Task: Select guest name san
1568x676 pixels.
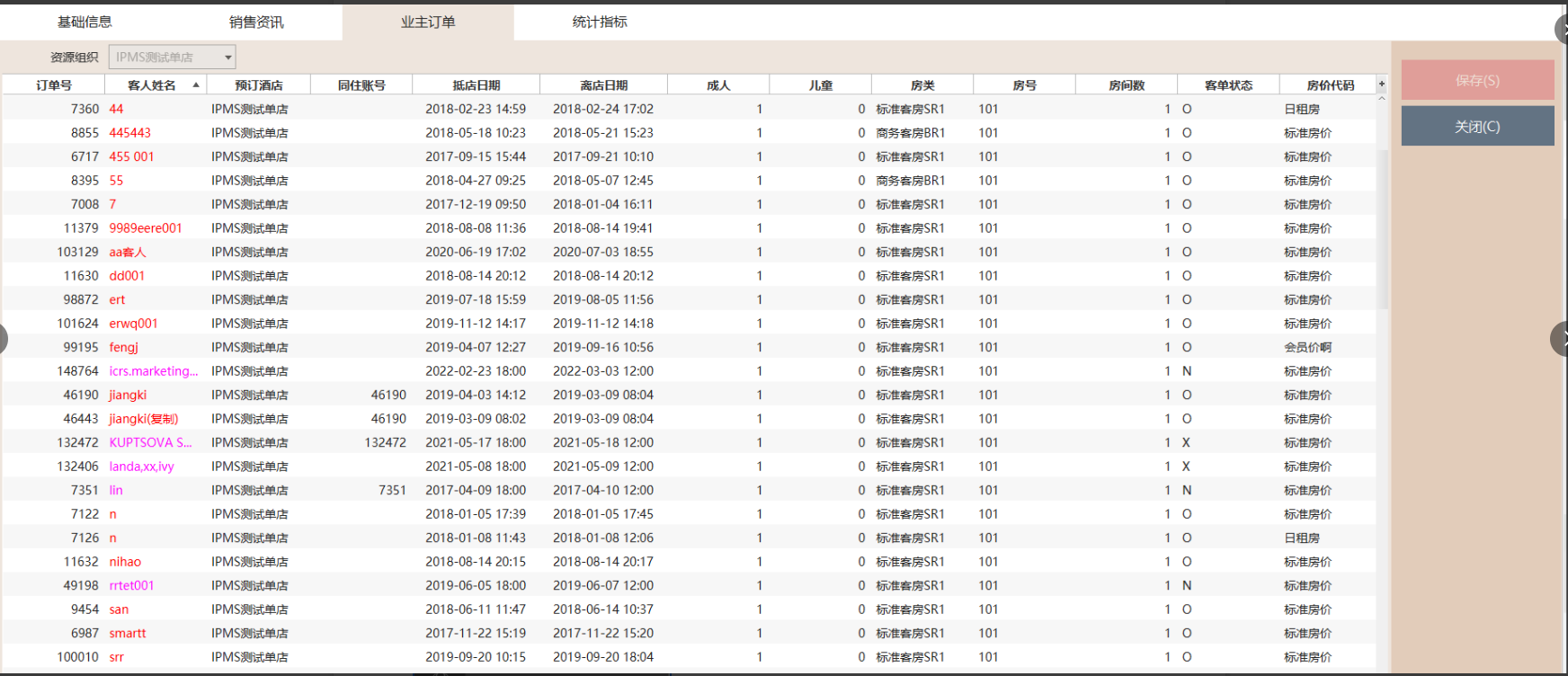Action: [119, 609]
